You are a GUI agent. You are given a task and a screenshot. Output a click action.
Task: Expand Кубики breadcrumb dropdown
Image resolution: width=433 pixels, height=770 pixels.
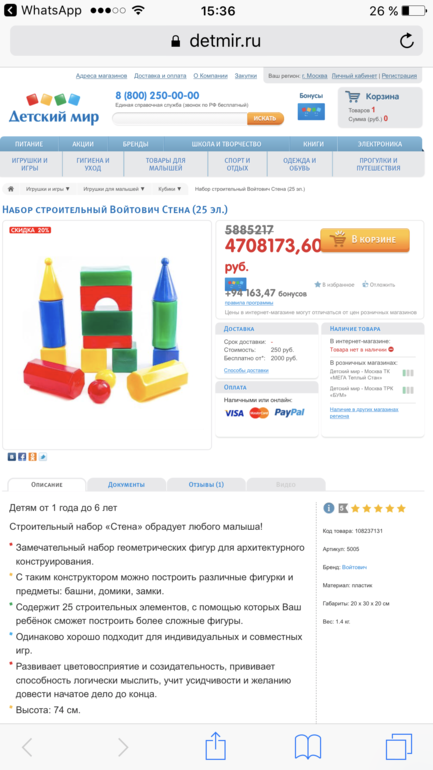[x=170, y=189]
